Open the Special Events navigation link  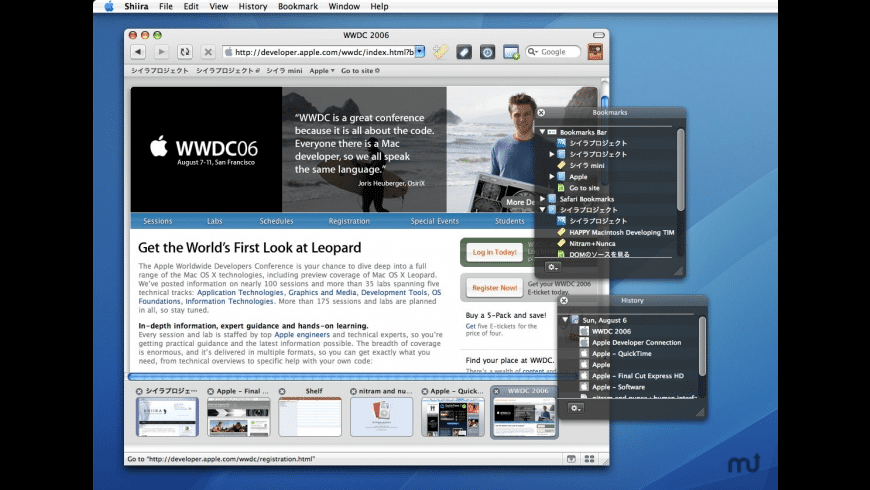pos(434,221)
